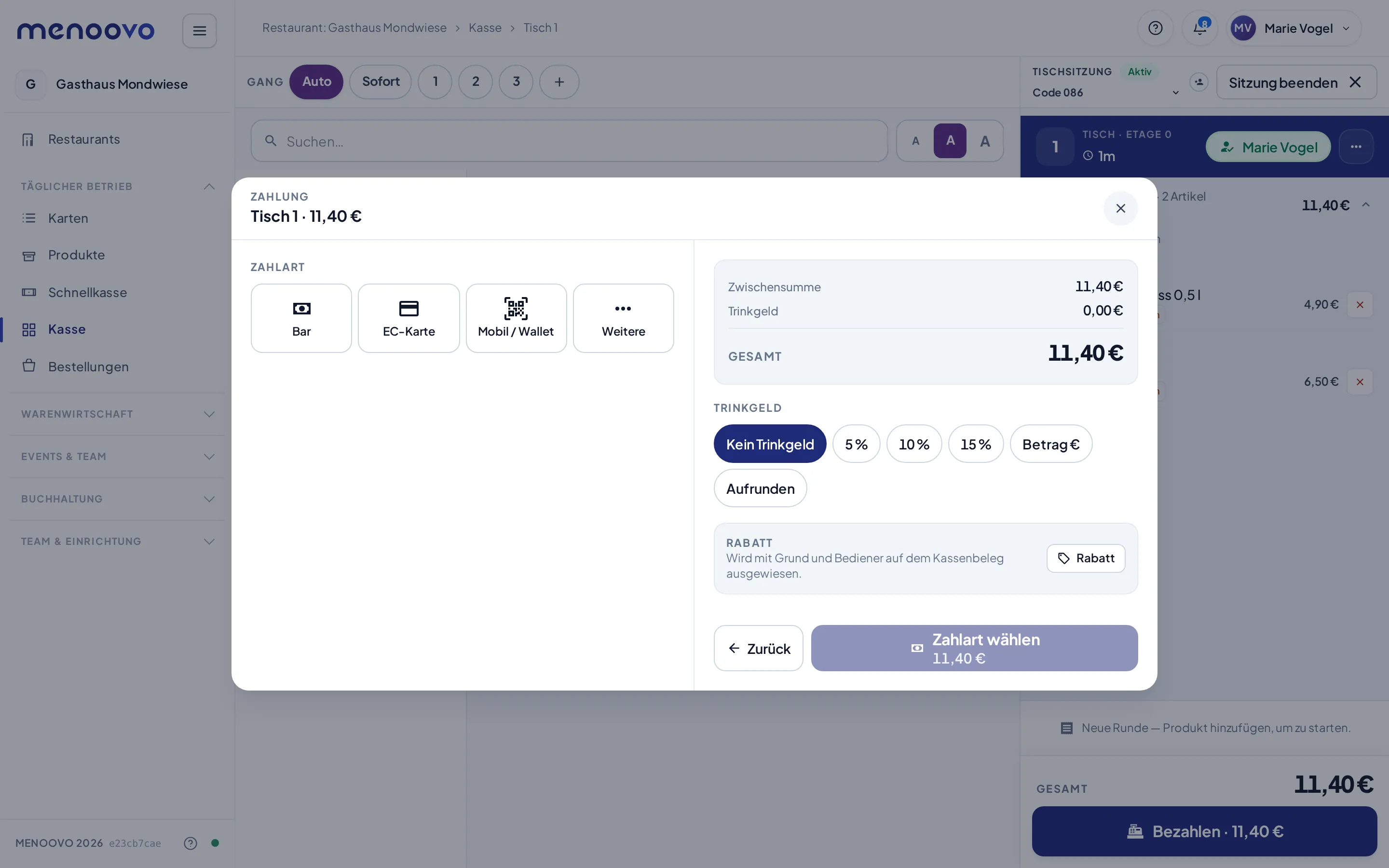Screen dimensions: 1389x868
Task: Click footer help icon beside version
Action: coord(191,843)
